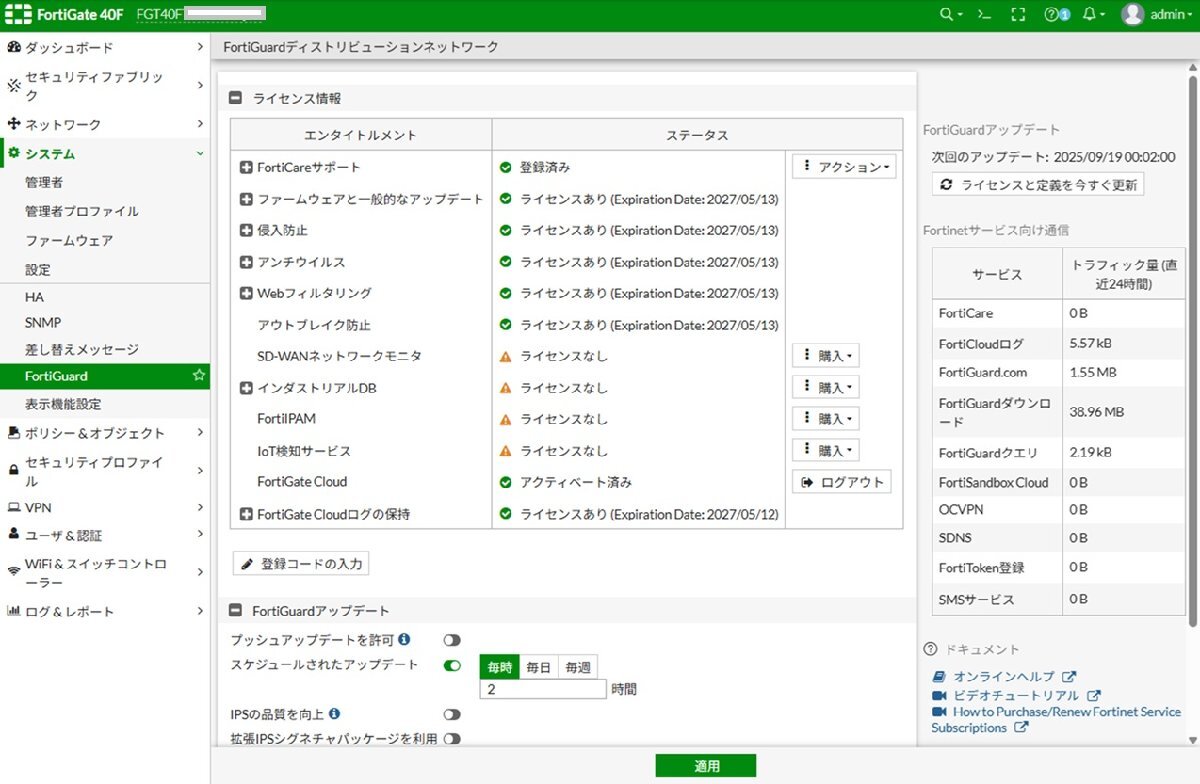Click the video camera icon beside ビデオチュートリアル
1200x784 pixels.
938,694
